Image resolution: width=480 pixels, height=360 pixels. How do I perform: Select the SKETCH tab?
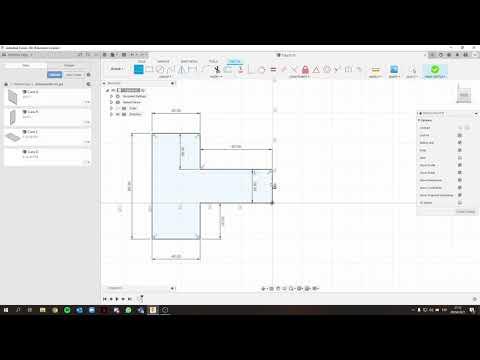point(234,61)
